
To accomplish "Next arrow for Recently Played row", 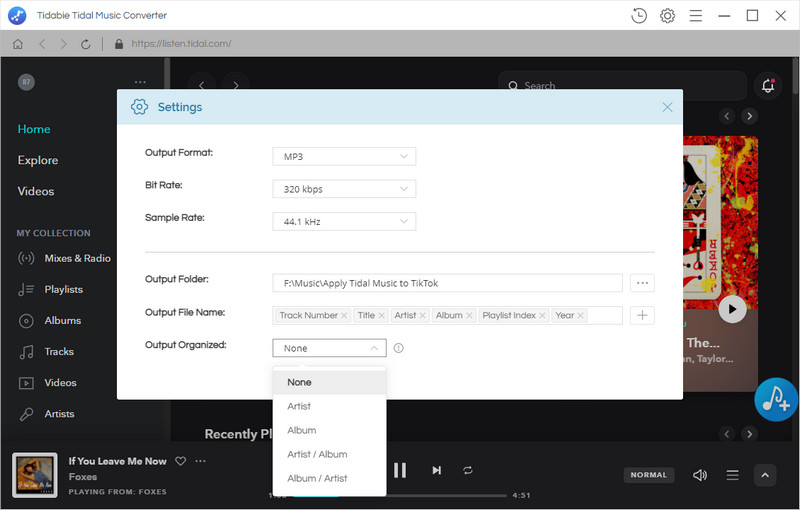I will 749,434.
